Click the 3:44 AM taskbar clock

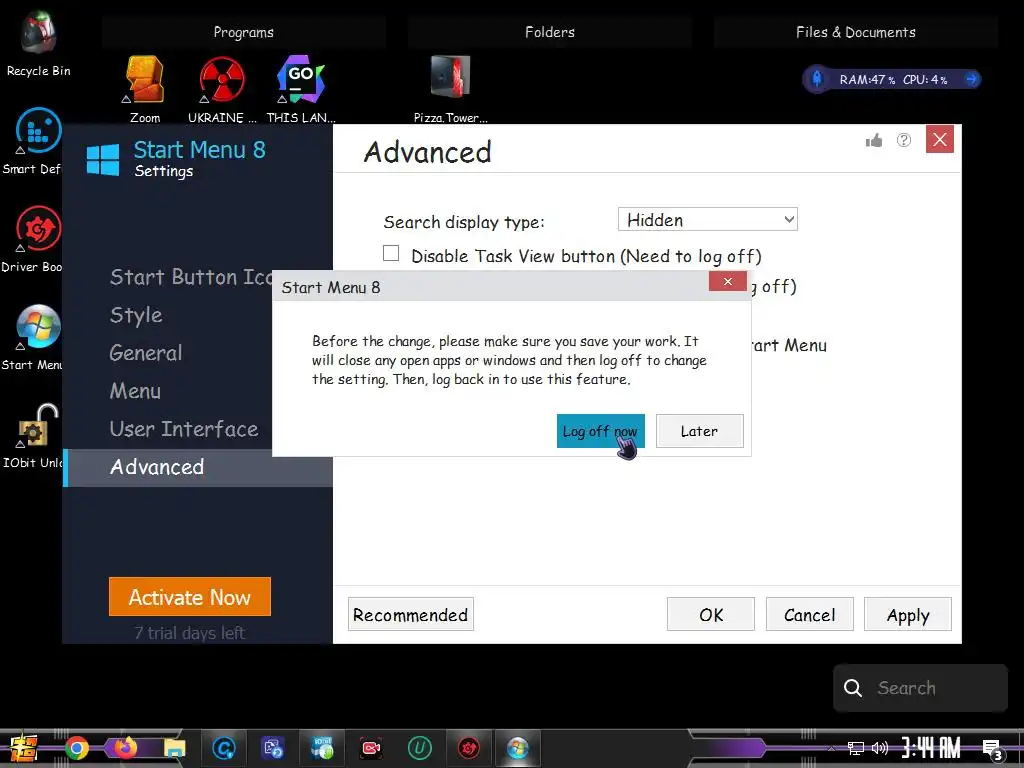click(x=931, y=748)
